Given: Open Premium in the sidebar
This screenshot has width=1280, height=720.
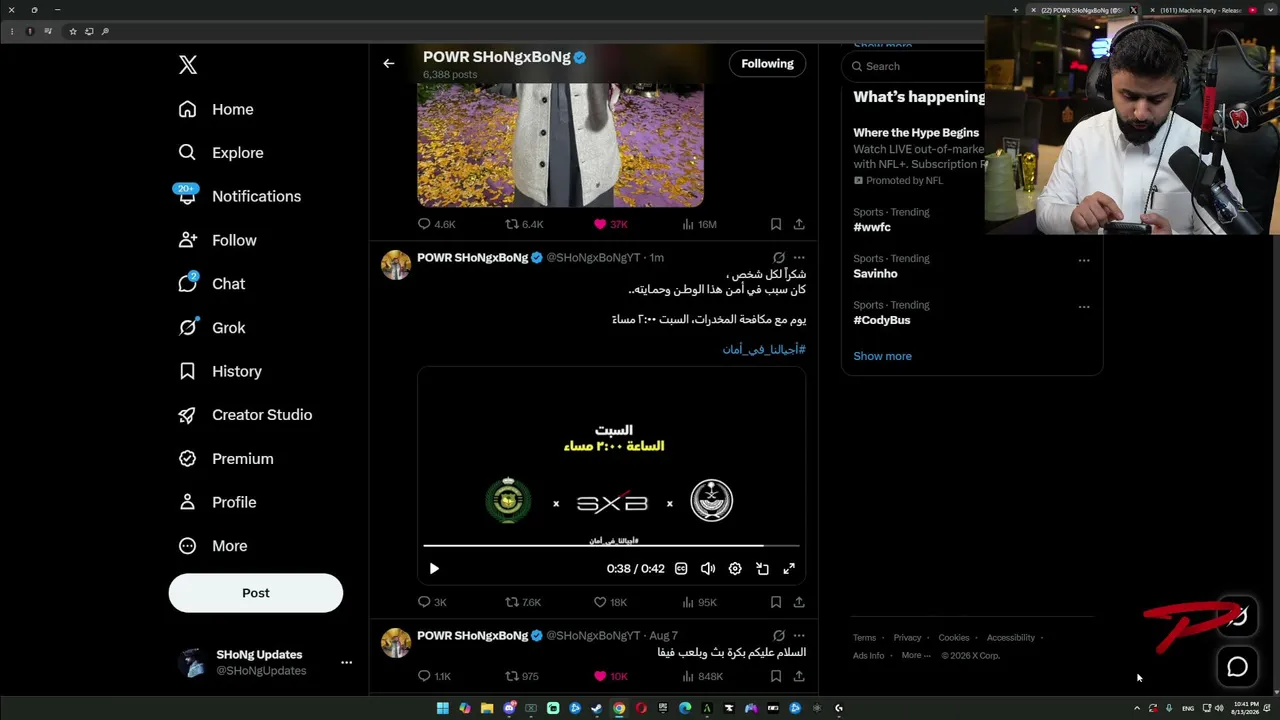Looking at the screenshot, I should click(225, 459).
